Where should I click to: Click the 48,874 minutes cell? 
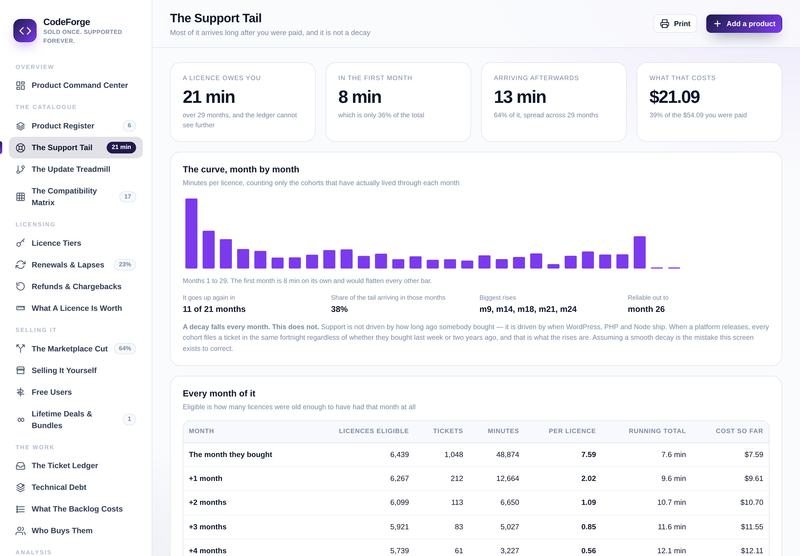(x=507, y=454)
